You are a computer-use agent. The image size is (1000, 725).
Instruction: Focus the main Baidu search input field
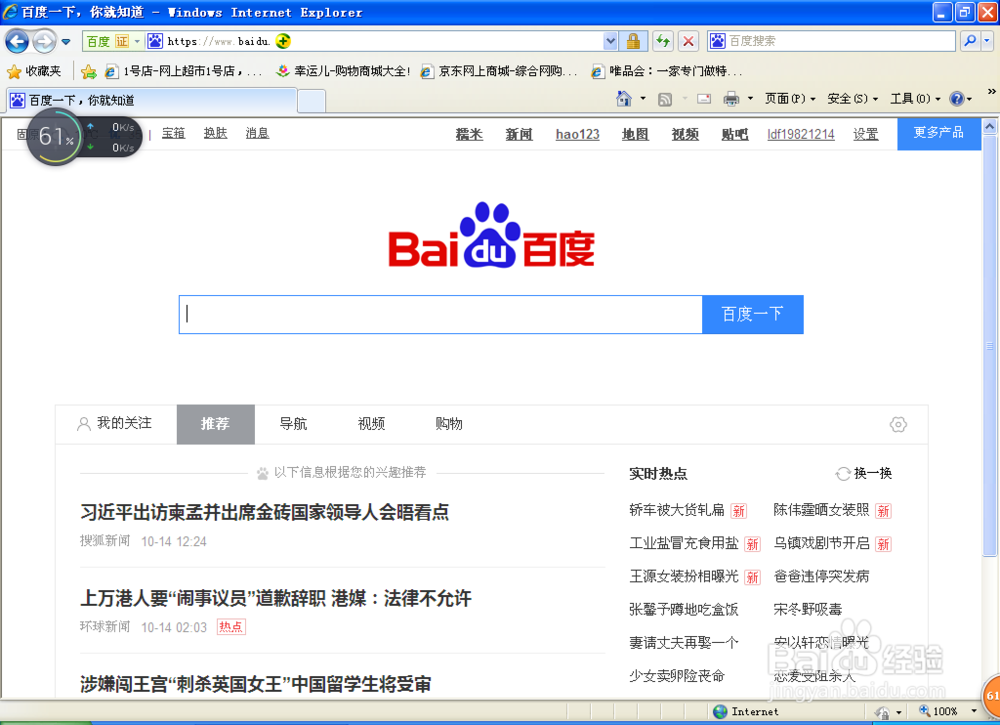pyautogui.click(x=441, y=314)
